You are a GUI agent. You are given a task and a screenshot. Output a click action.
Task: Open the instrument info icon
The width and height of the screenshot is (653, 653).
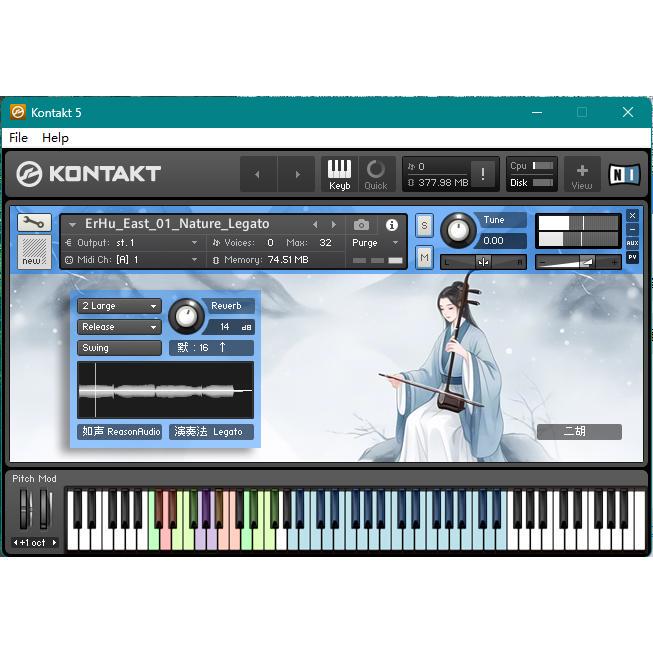tap(391, 225)
